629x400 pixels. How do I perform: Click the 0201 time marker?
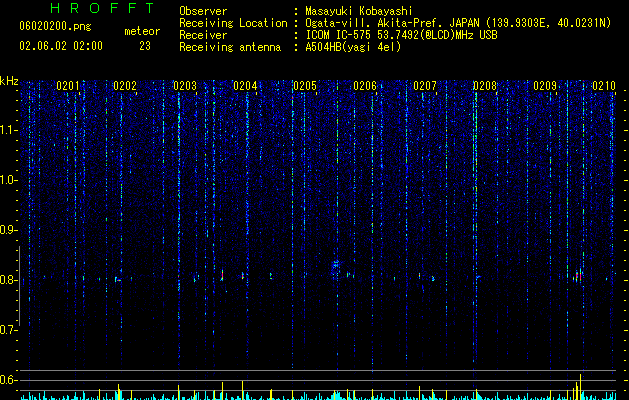68,86
